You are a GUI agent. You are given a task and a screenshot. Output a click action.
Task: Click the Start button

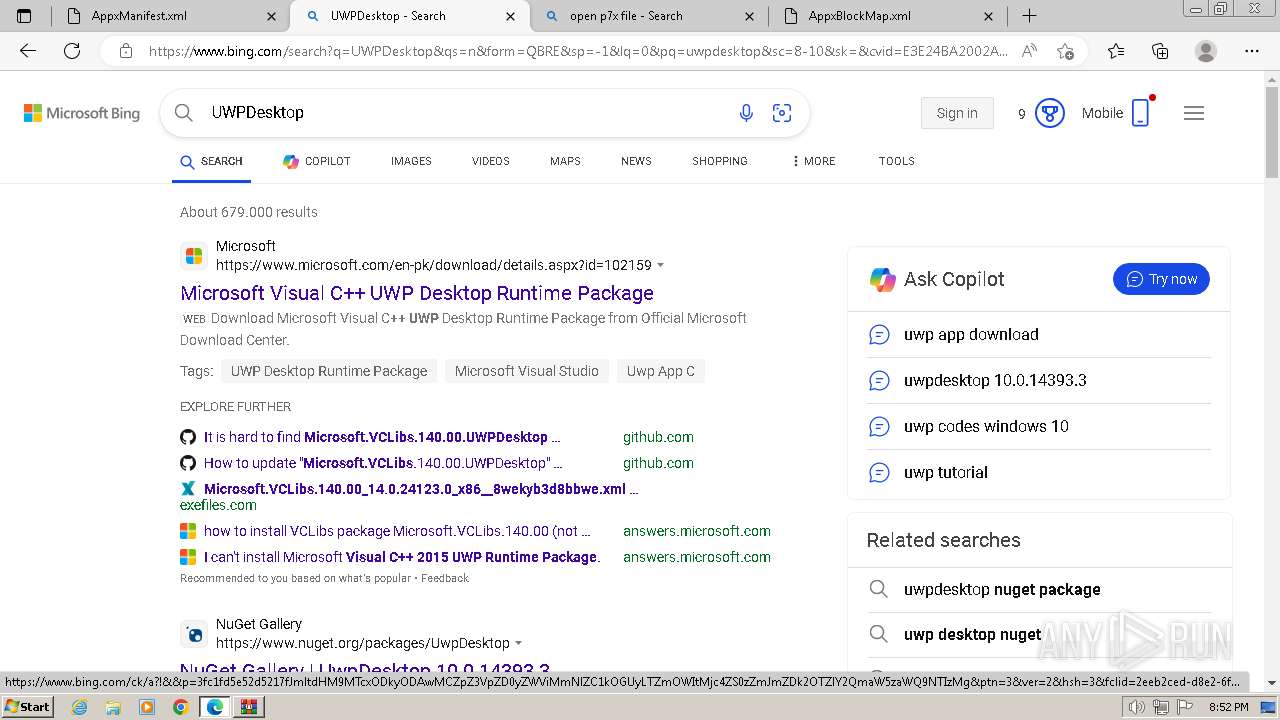28,707
